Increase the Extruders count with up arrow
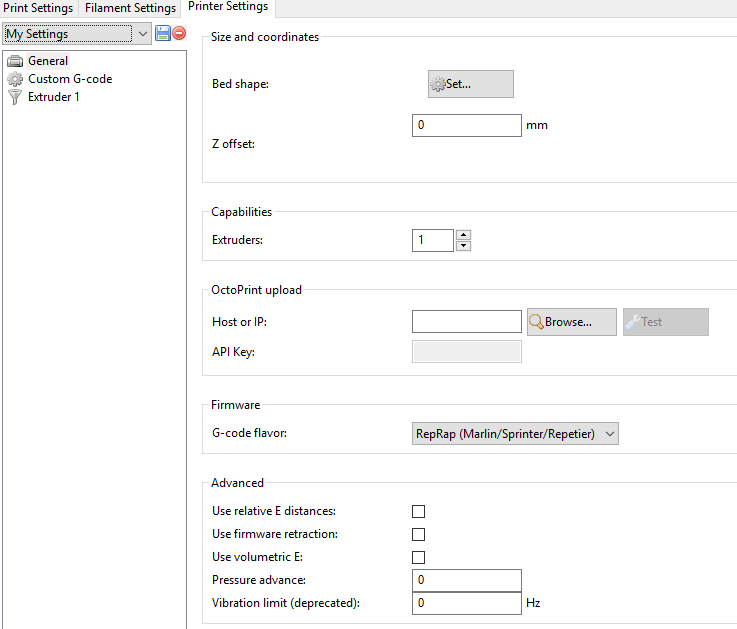The image size is (737, 629). point(463,235)
